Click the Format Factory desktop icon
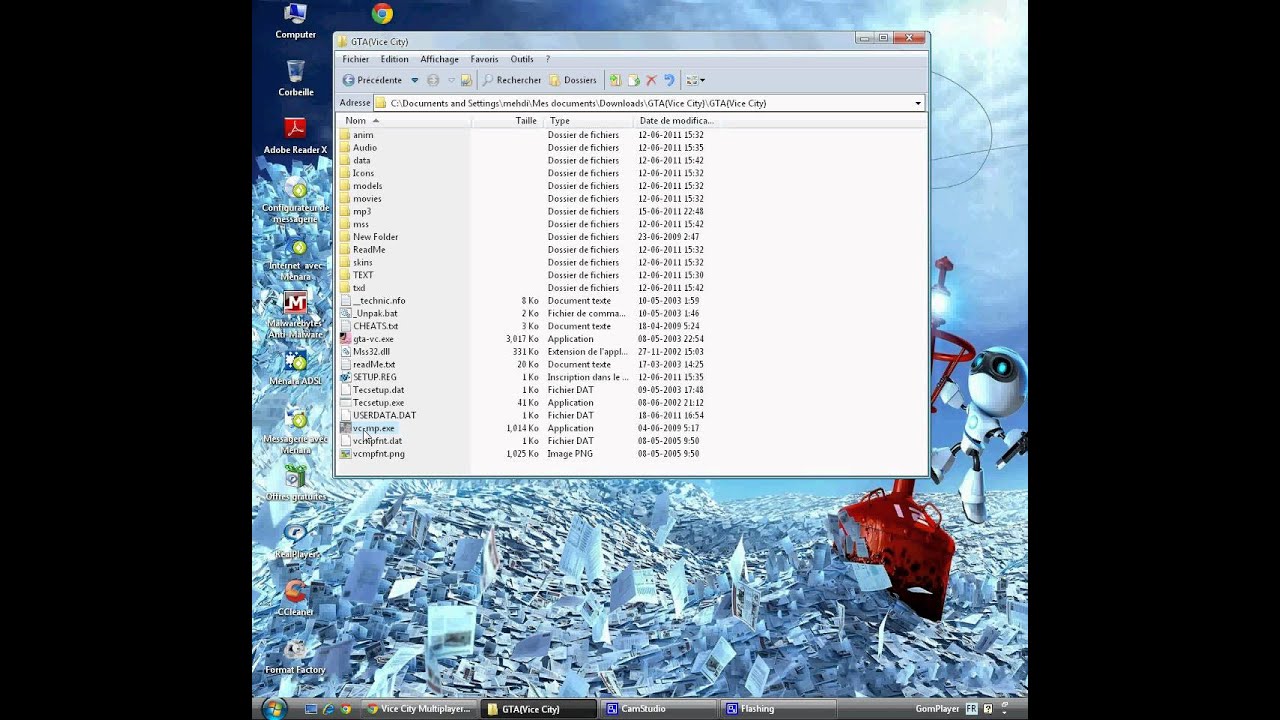This screenshot has height=720, width=1280. tap(295, 655)
